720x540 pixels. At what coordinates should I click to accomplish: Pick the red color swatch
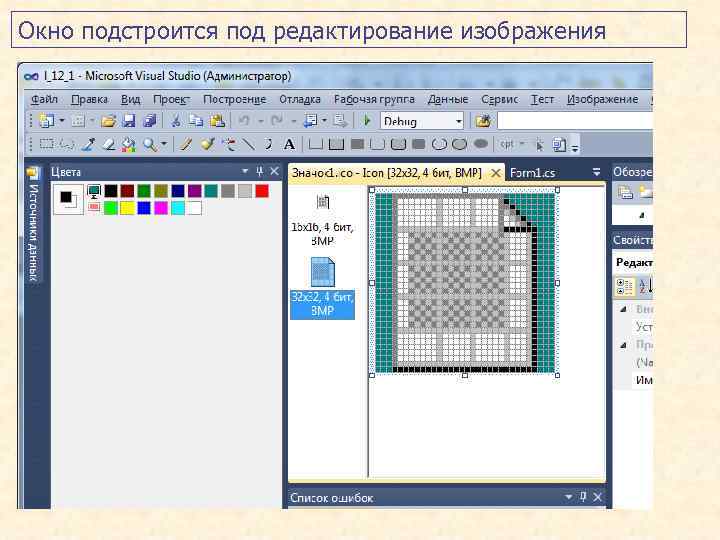262,191
